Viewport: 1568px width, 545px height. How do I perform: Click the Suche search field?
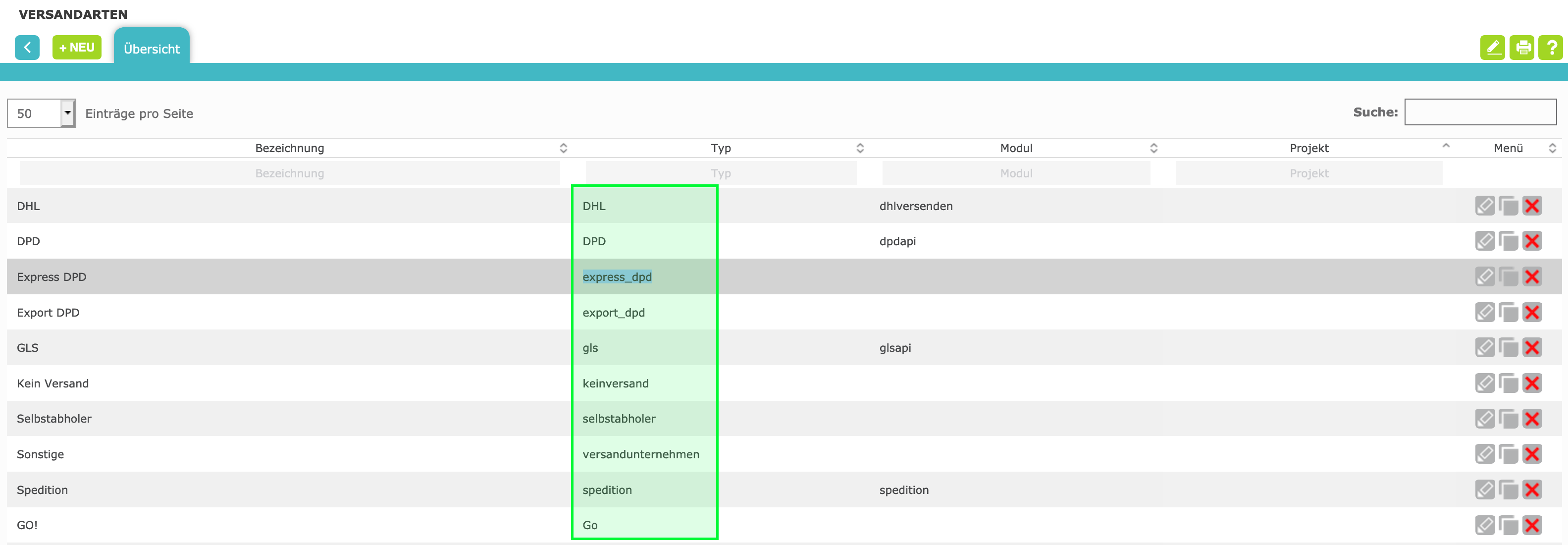(x=1480, y=112)
